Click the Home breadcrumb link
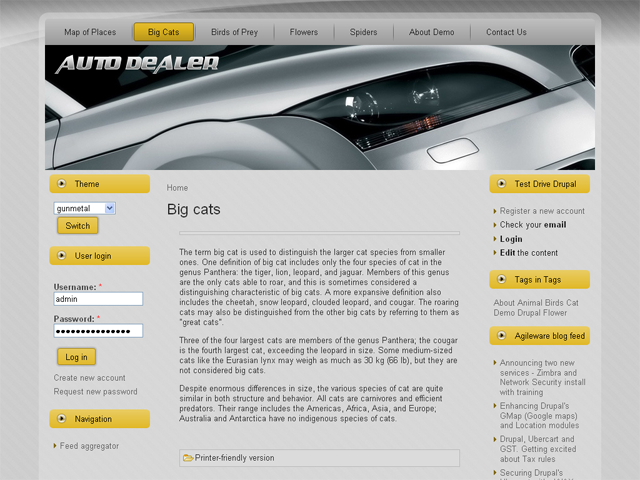 point(177,188)
